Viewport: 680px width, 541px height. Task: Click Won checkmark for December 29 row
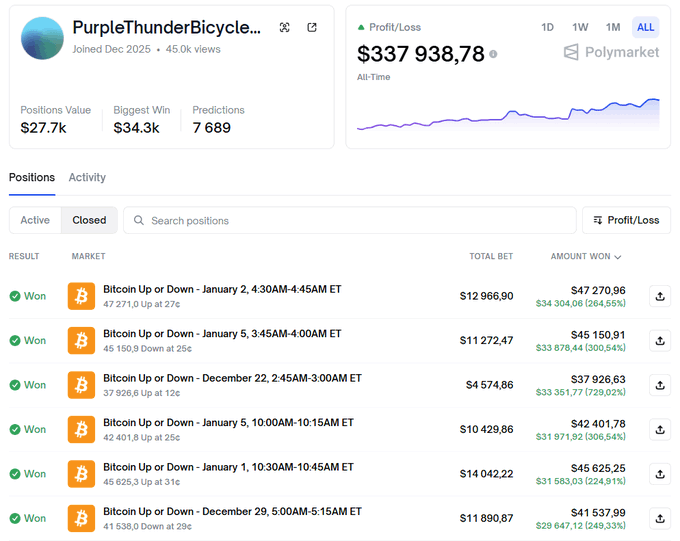tap(15, 518)
